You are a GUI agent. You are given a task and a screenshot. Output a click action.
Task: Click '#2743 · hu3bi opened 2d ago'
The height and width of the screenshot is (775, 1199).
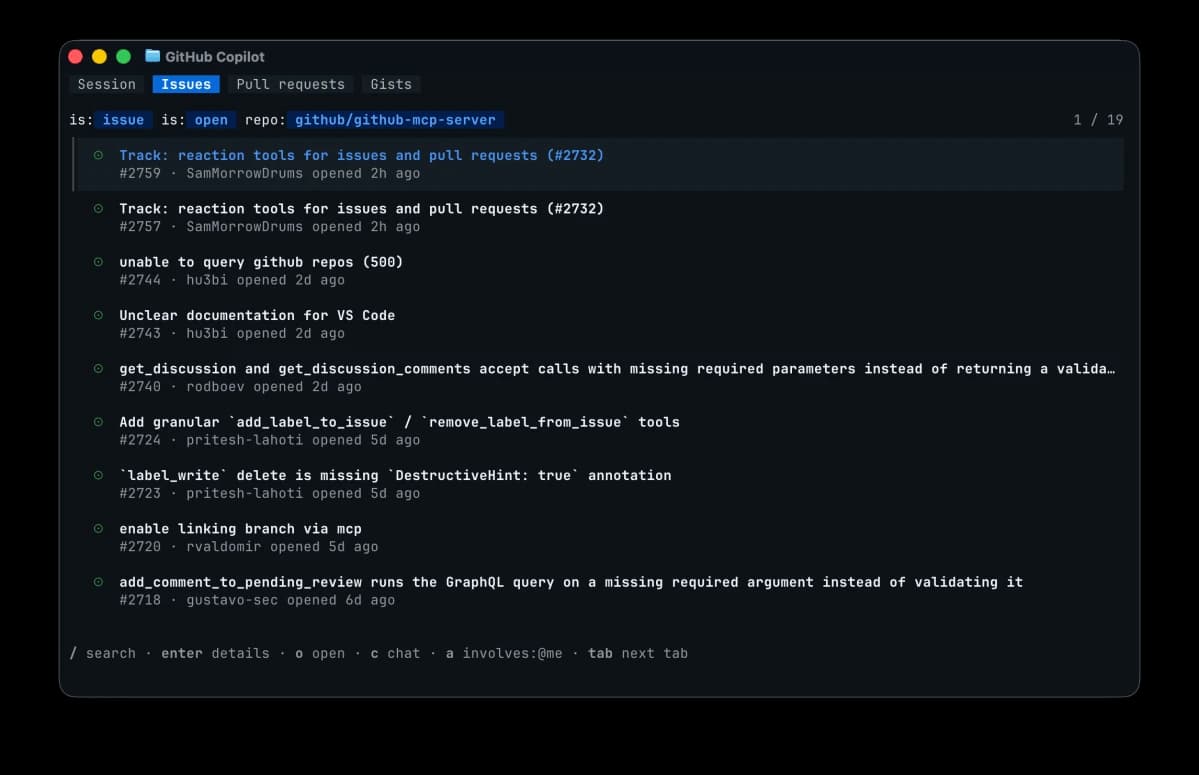[x=232, y=333]
